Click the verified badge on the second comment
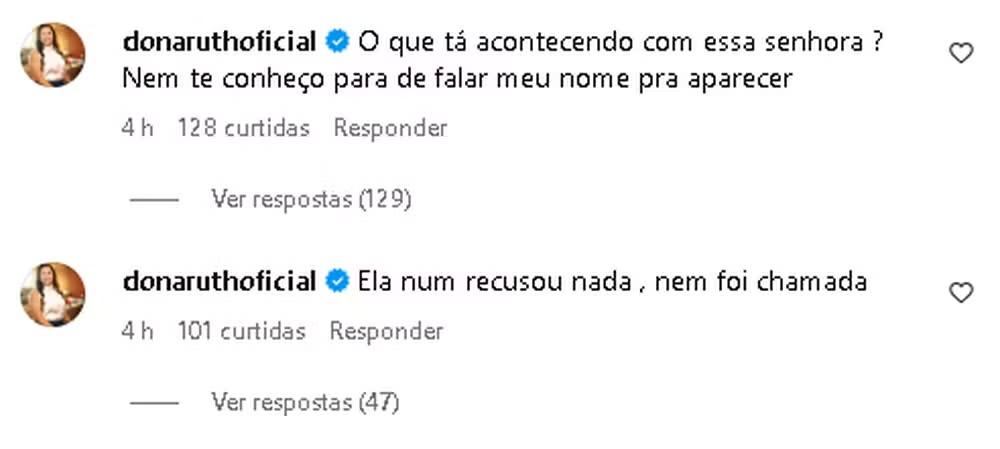This screenshot has height=449, width=1000. point(337,281)
